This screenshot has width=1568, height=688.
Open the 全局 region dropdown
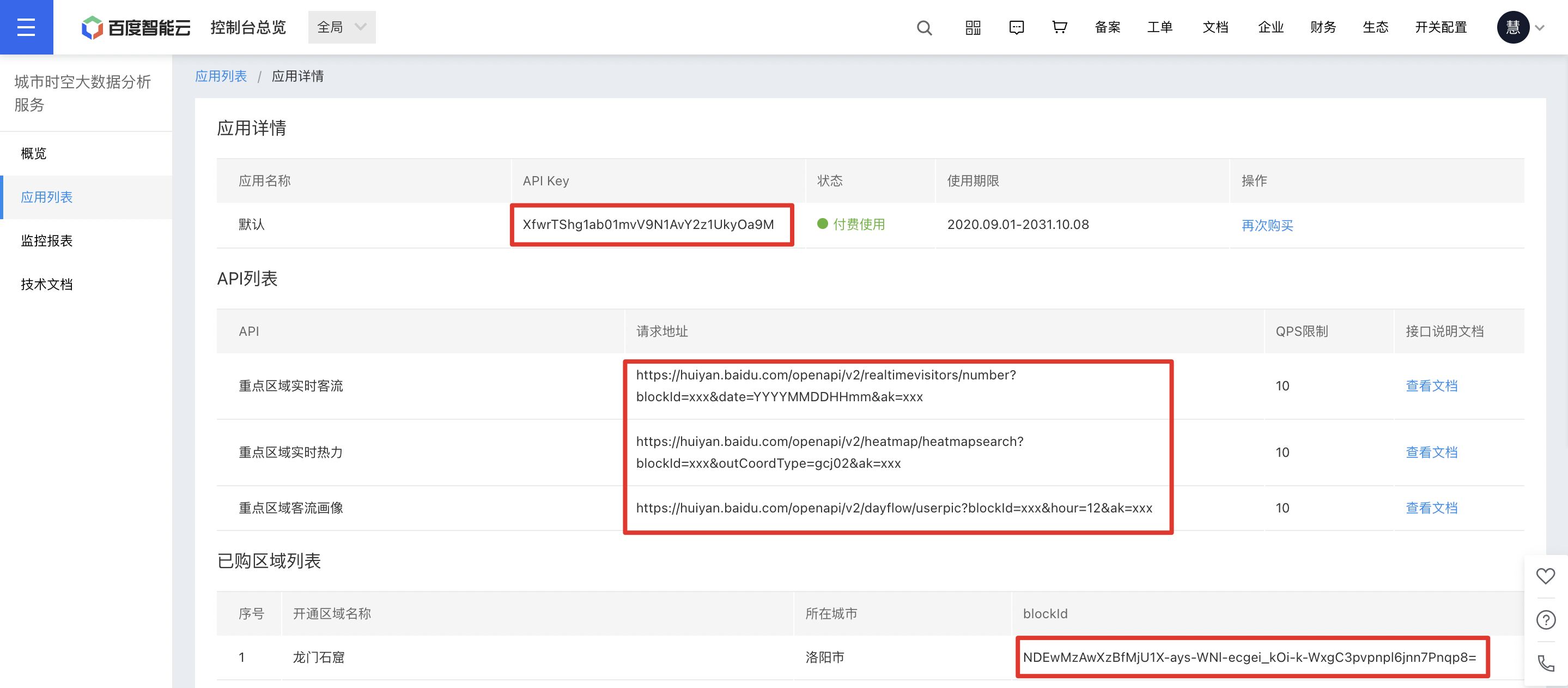342,27
